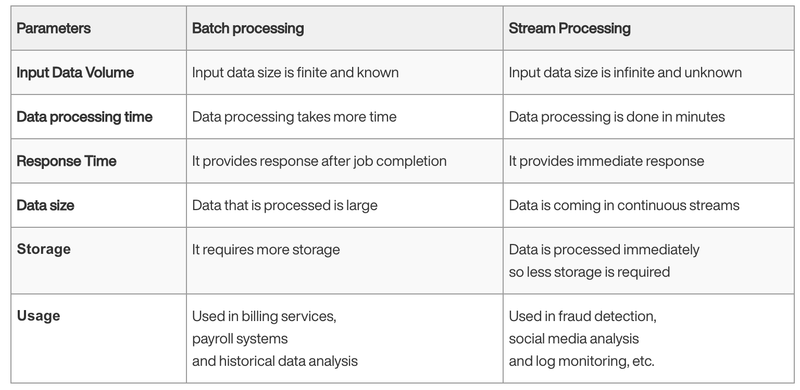This screenshot has height=390, width=800.
Task: Click 'Input data size is finite and known'
Action: tap(295, 72)
